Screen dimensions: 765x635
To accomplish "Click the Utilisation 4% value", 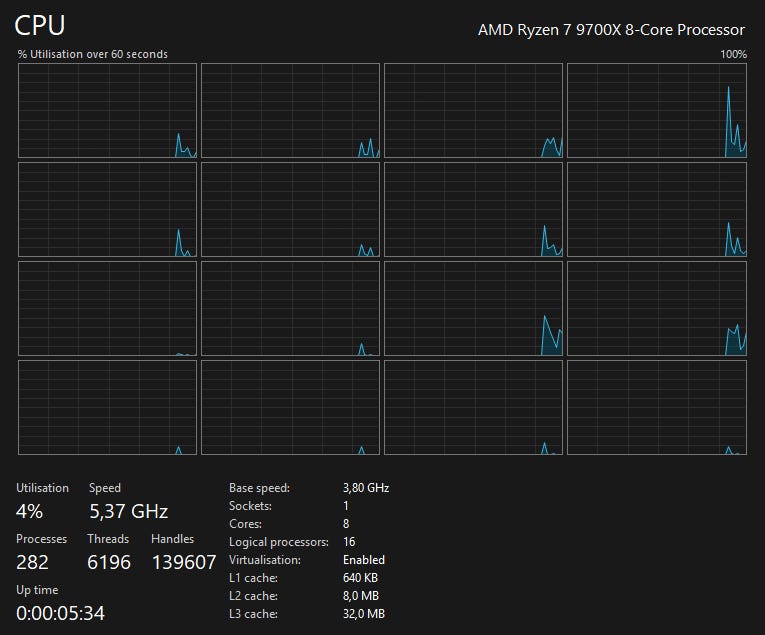I will click(x=29, y=512).
